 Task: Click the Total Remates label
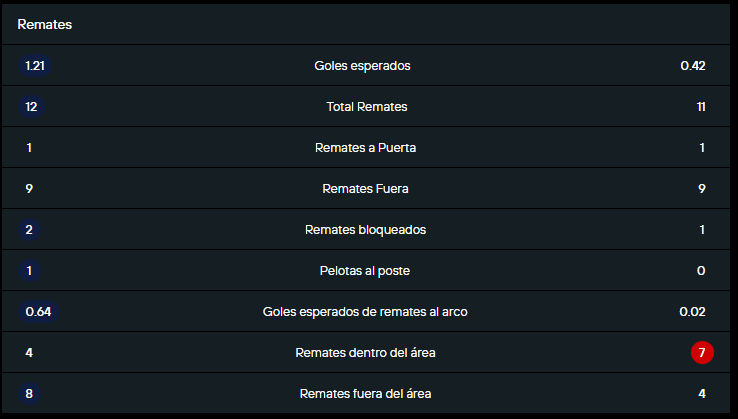pos(367,107)
